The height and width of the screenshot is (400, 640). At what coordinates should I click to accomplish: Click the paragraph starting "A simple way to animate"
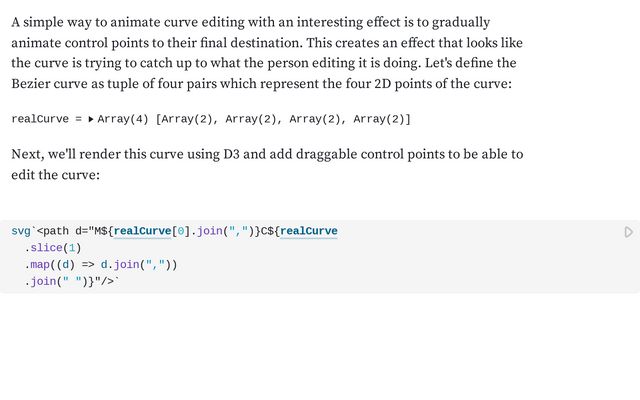[x=267, y=53]
